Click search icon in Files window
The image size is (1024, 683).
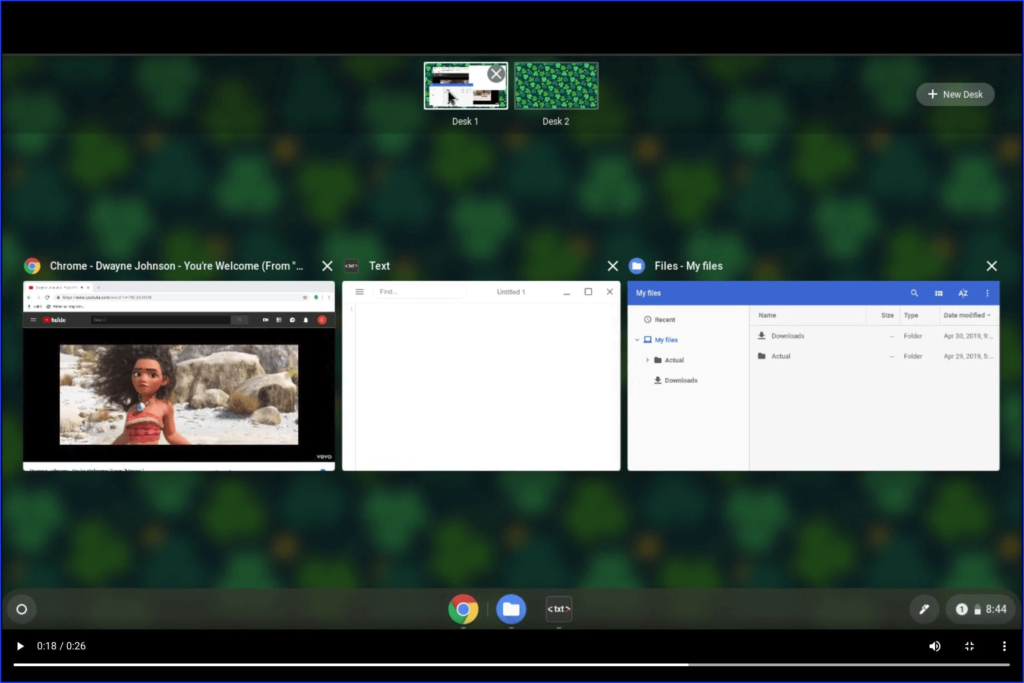click(x=914, y=293)
